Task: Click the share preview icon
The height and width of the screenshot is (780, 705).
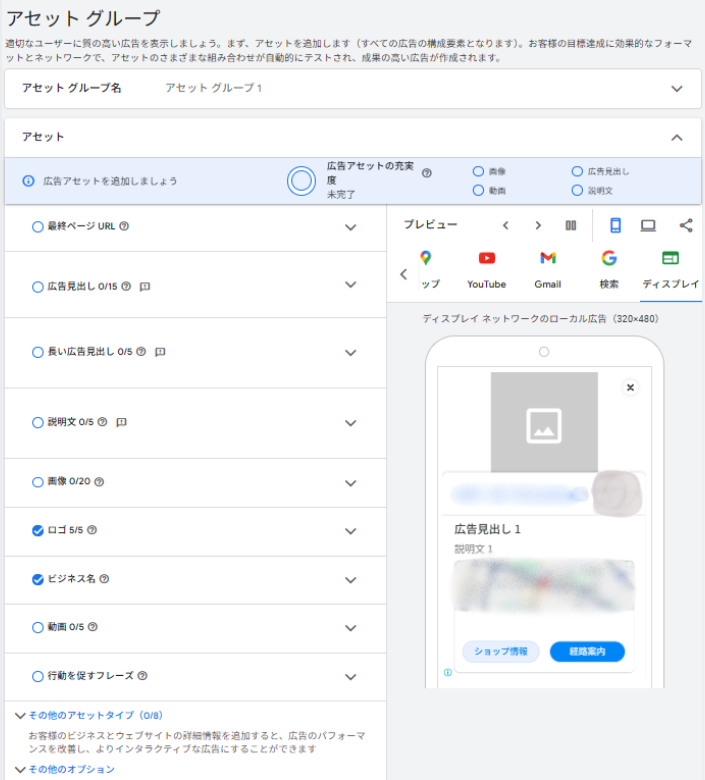Action: (685, 226)
